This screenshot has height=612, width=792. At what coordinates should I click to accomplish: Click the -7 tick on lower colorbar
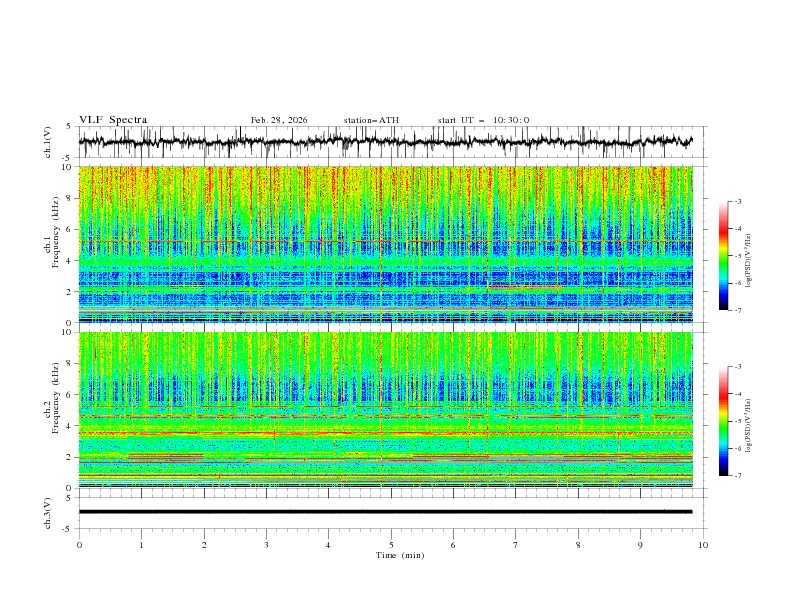[737, 475]
